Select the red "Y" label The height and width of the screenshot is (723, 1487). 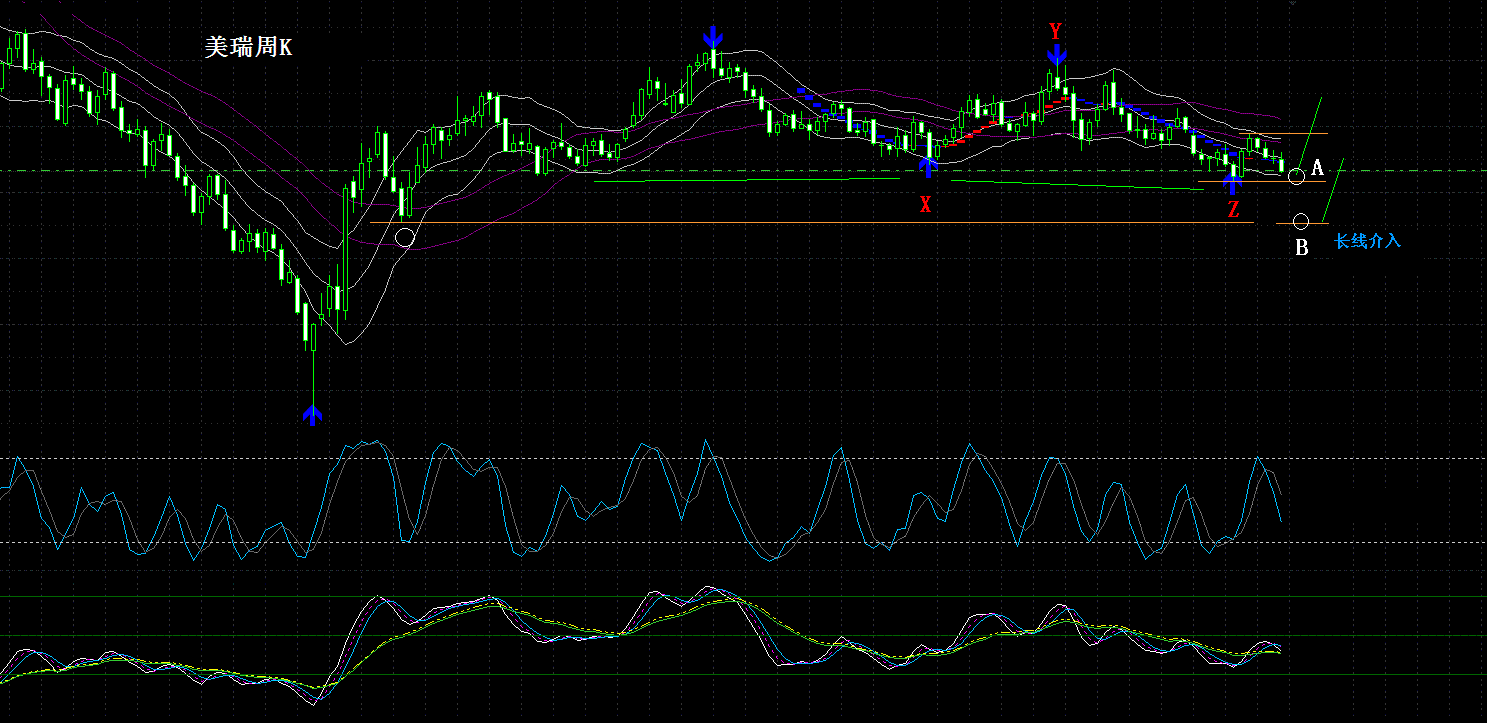point(1055,31)
